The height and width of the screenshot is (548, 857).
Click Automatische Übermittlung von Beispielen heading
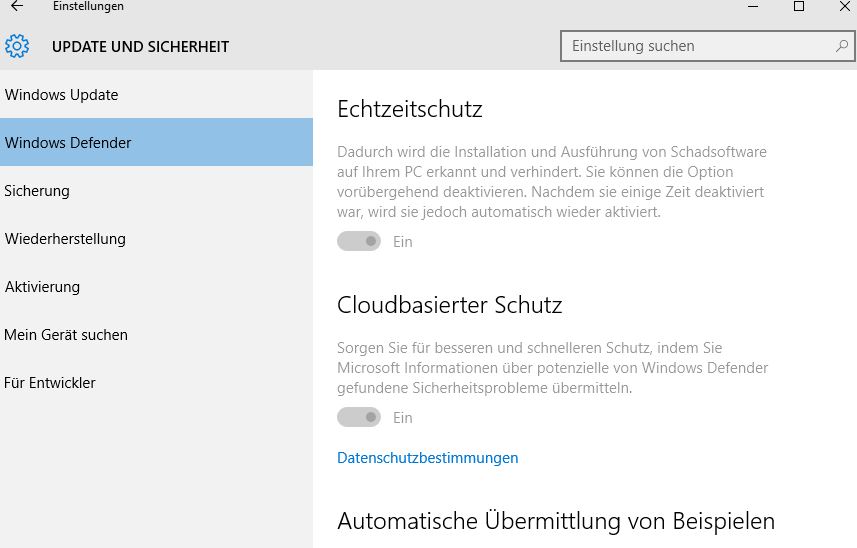[556, 521]
